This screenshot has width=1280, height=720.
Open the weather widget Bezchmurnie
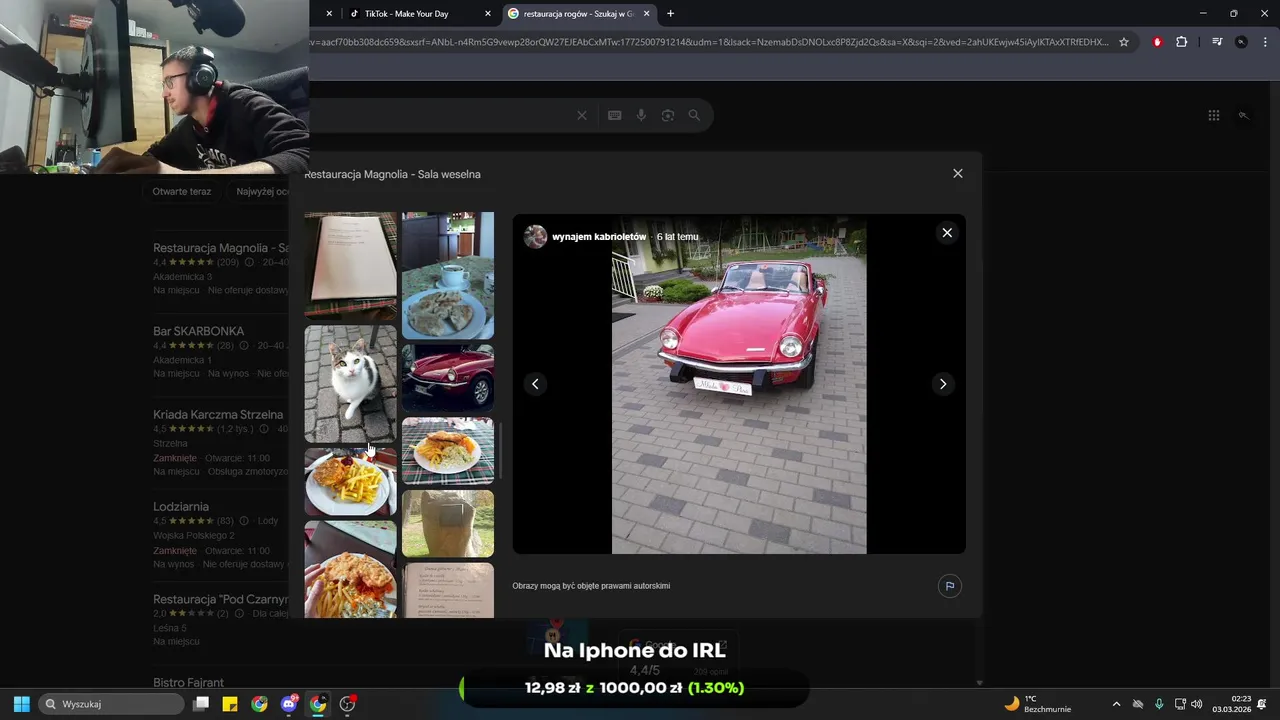click(1038, 704)
